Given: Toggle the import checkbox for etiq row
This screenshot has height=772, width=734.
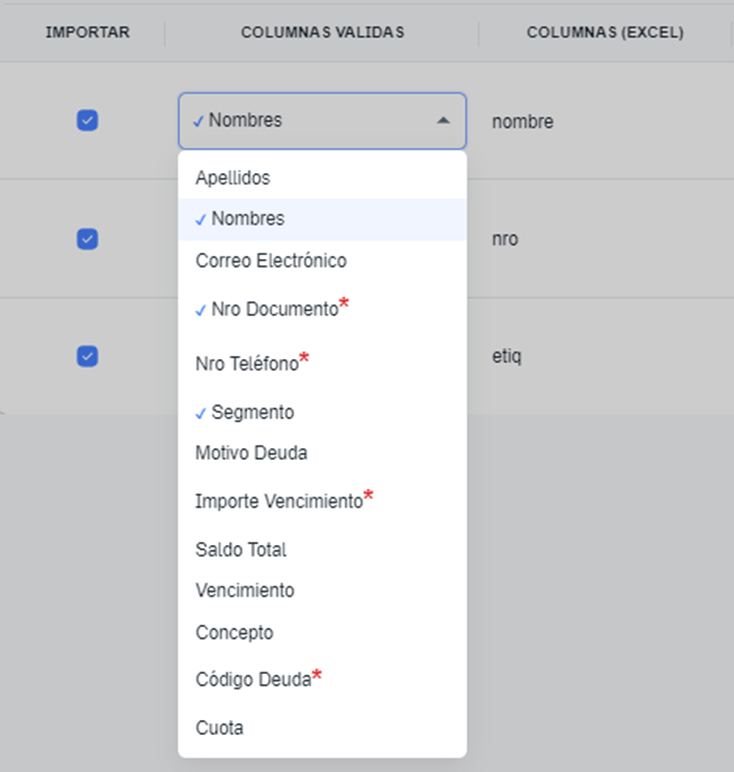Looking at the screenshot, I should [x=88, y=356].
